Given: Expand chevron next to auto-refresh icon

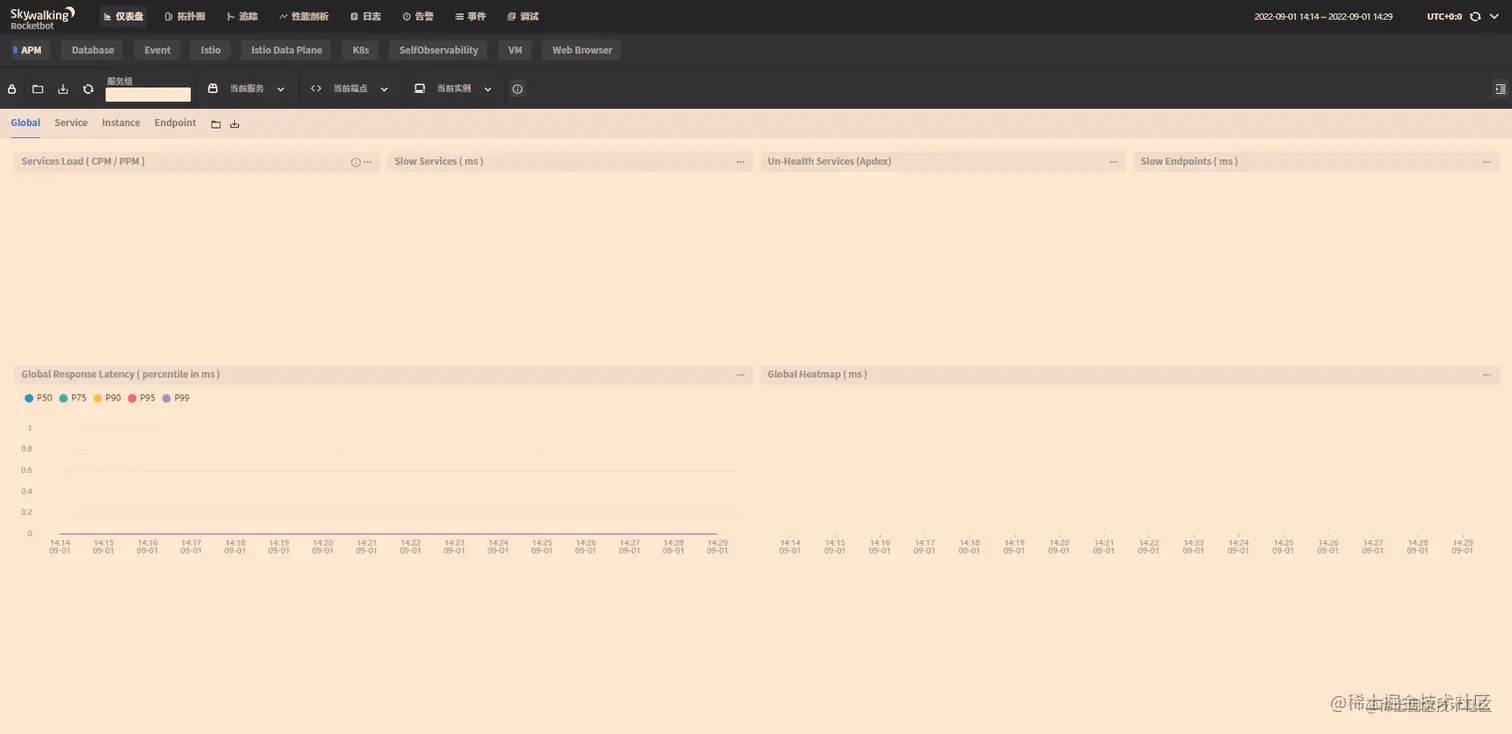Looking at the screenshot, I should [x=1493, y=17].
